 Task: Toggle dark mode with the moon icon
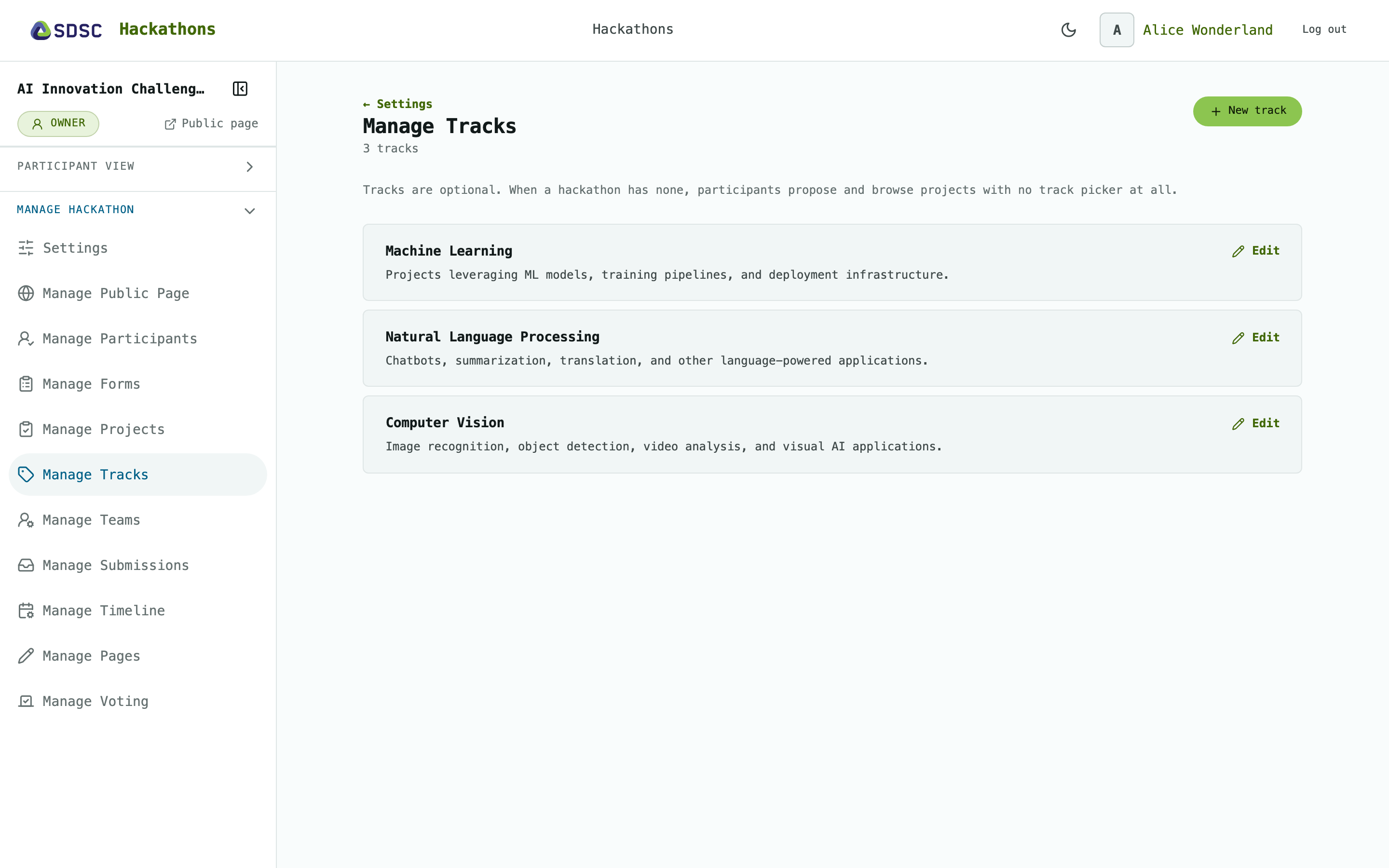1068,30
